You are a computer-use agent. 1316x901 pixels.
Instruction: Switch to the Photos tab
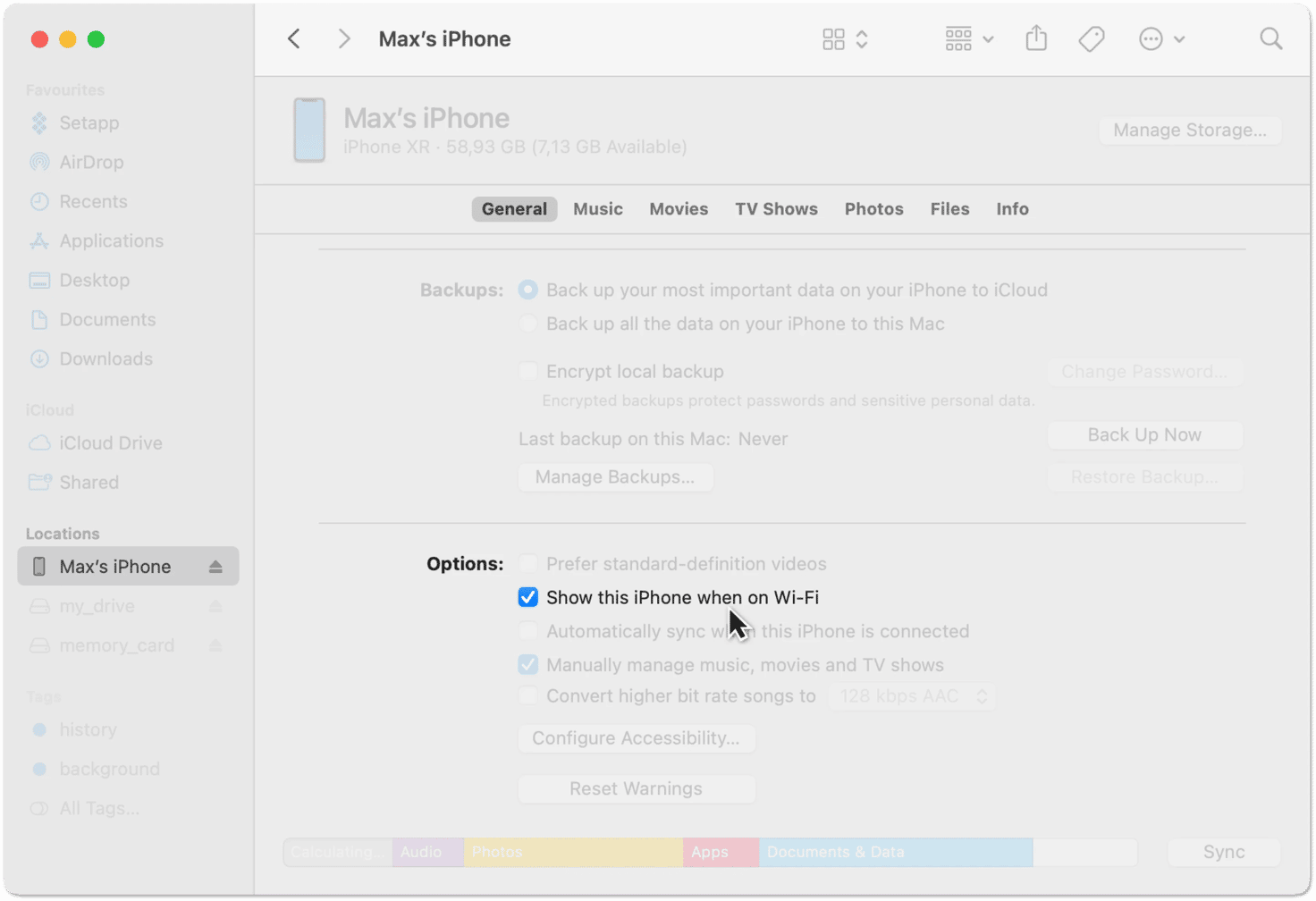(873, 209)
